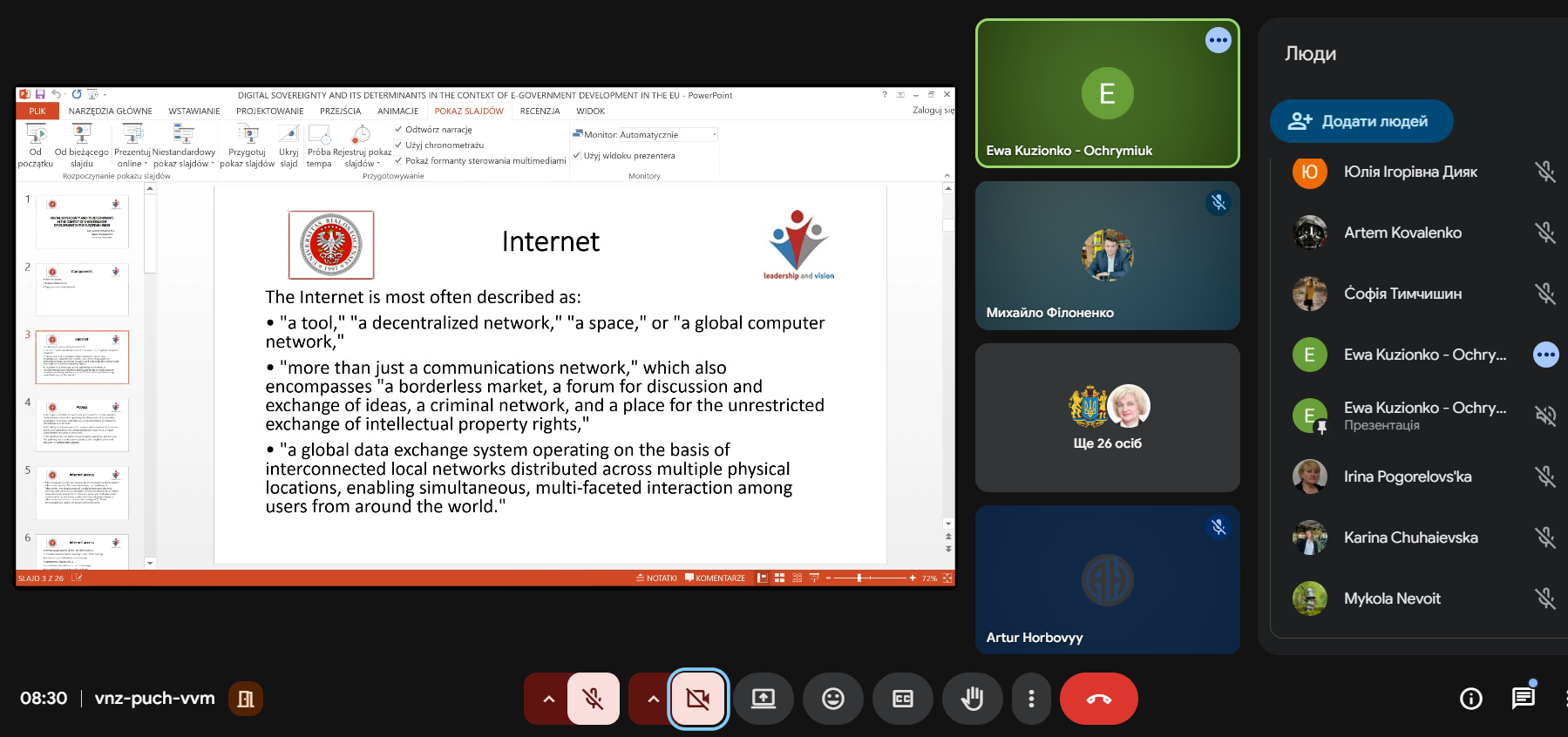Select slide 4 thumbnail

tap(82, 425)
